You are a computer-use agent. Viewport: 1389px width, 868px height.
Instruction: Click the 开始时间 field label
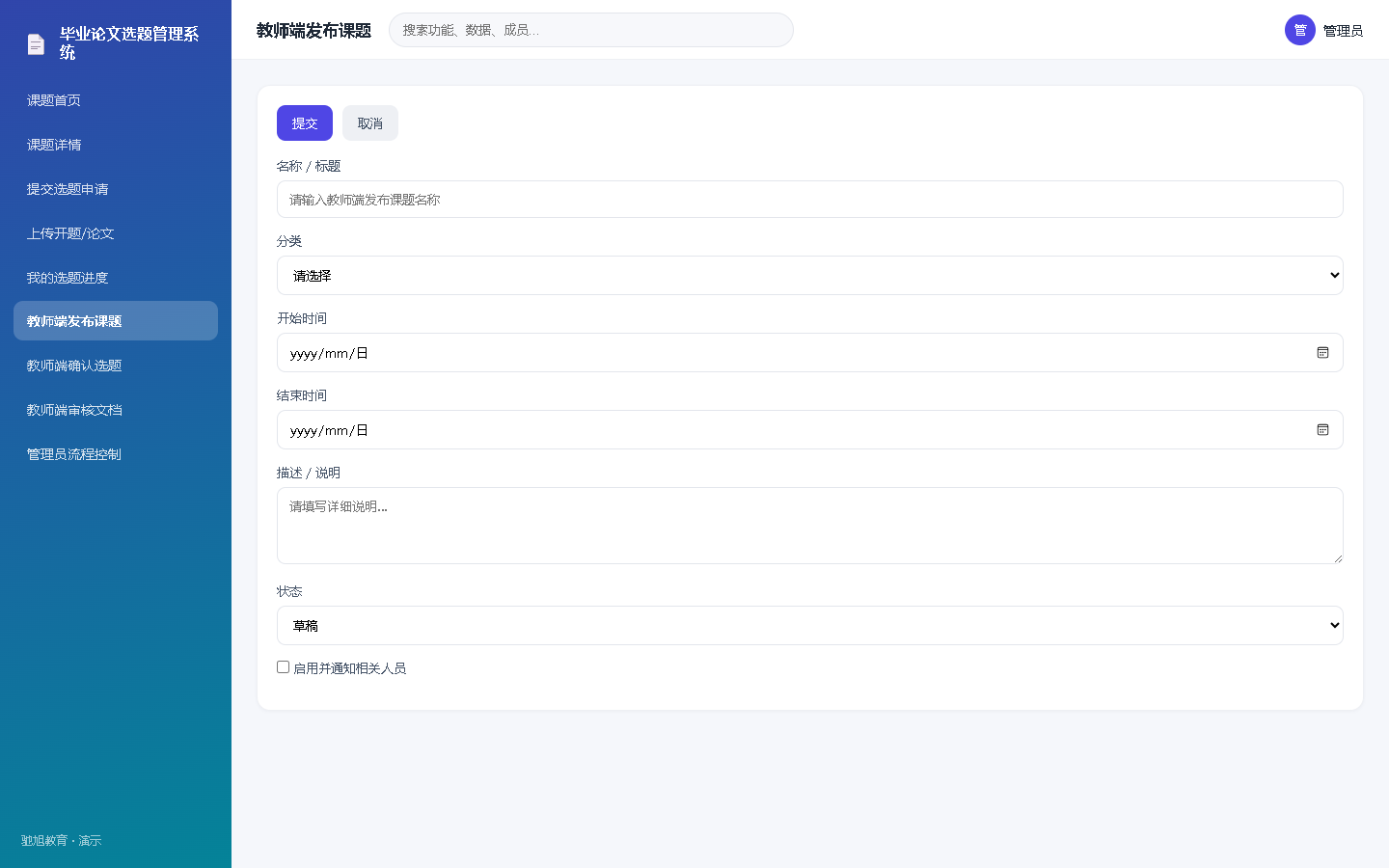point(302,318)
